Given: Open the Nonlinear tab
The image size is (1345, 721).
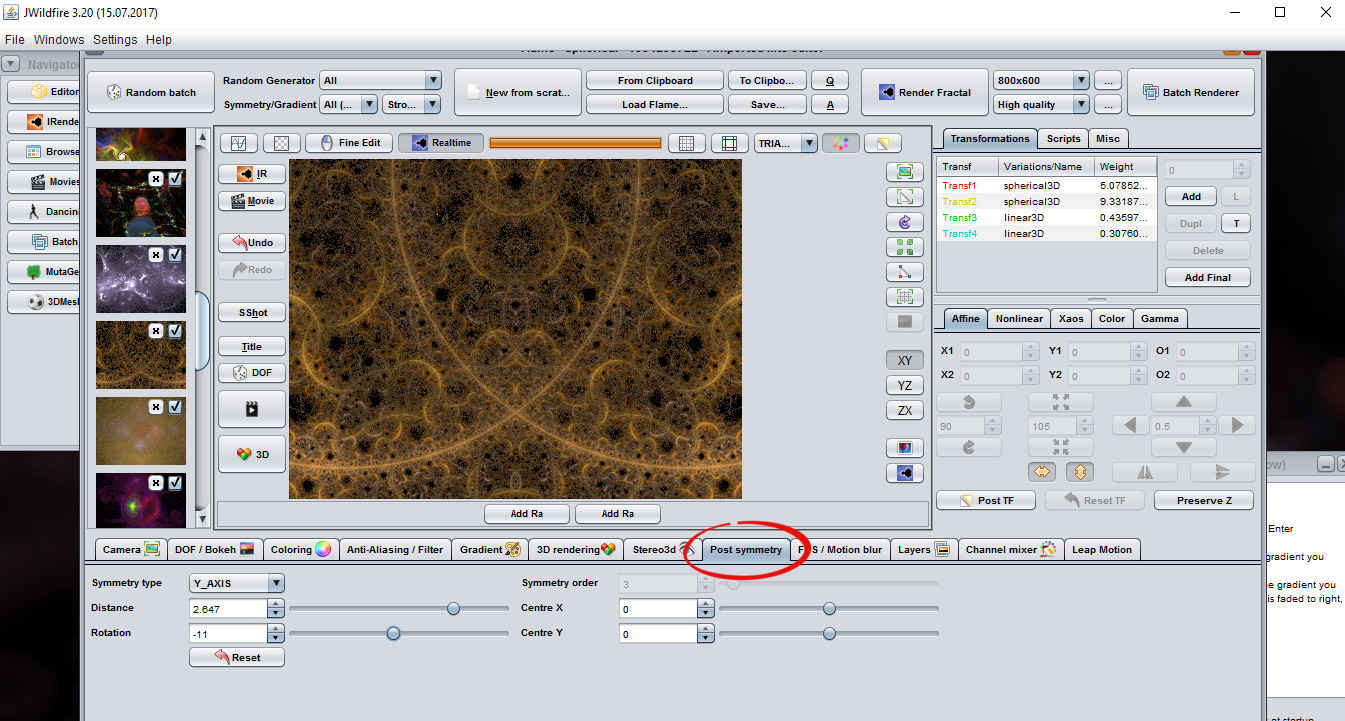Looking at the screenshot, I should point(1019,319).
